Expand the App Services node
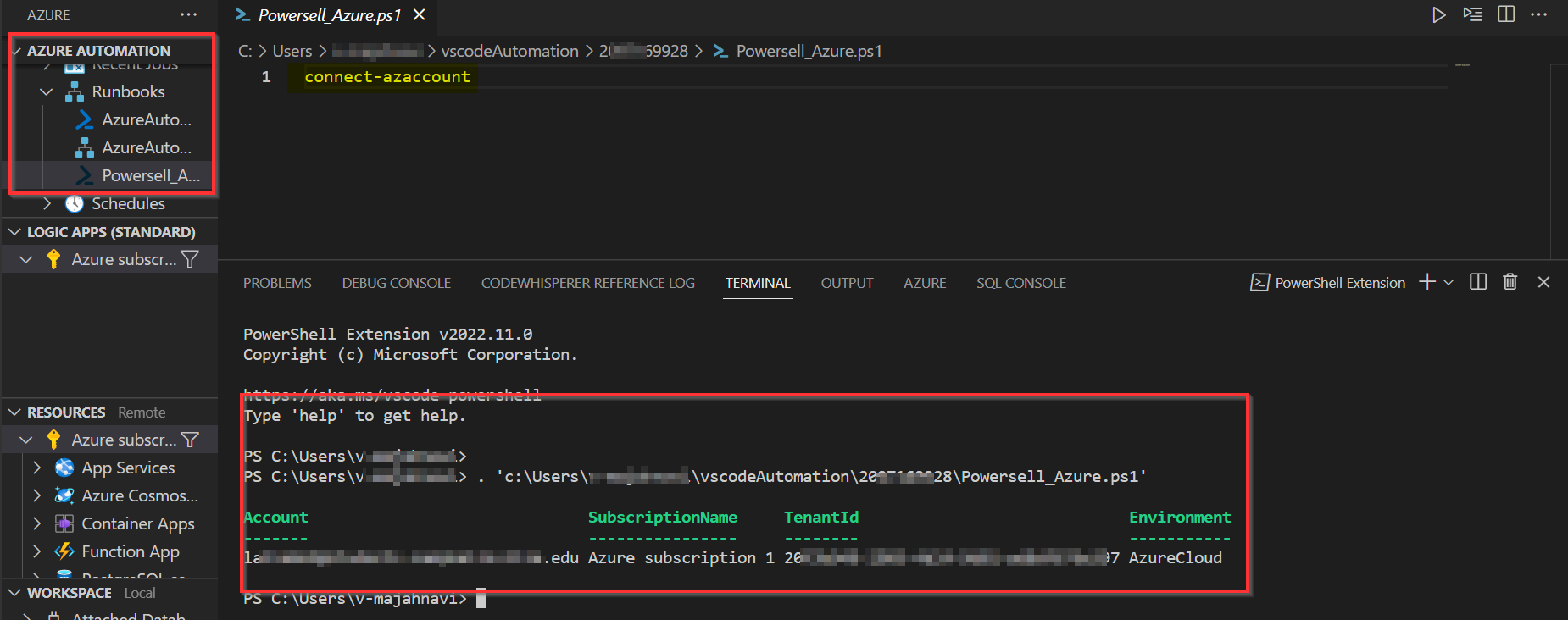The width and height of the screenshot is (1568, 620). pyautogui.click(x=36, y=468)
